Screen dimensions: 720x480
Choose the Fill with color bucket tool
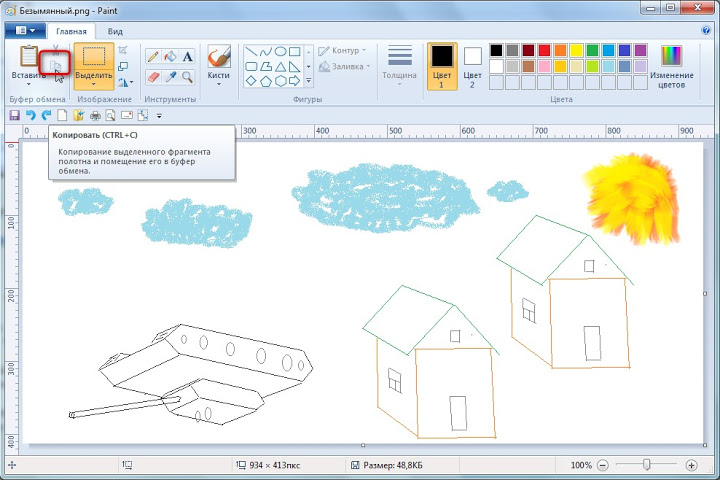click(x=170, y=56)
